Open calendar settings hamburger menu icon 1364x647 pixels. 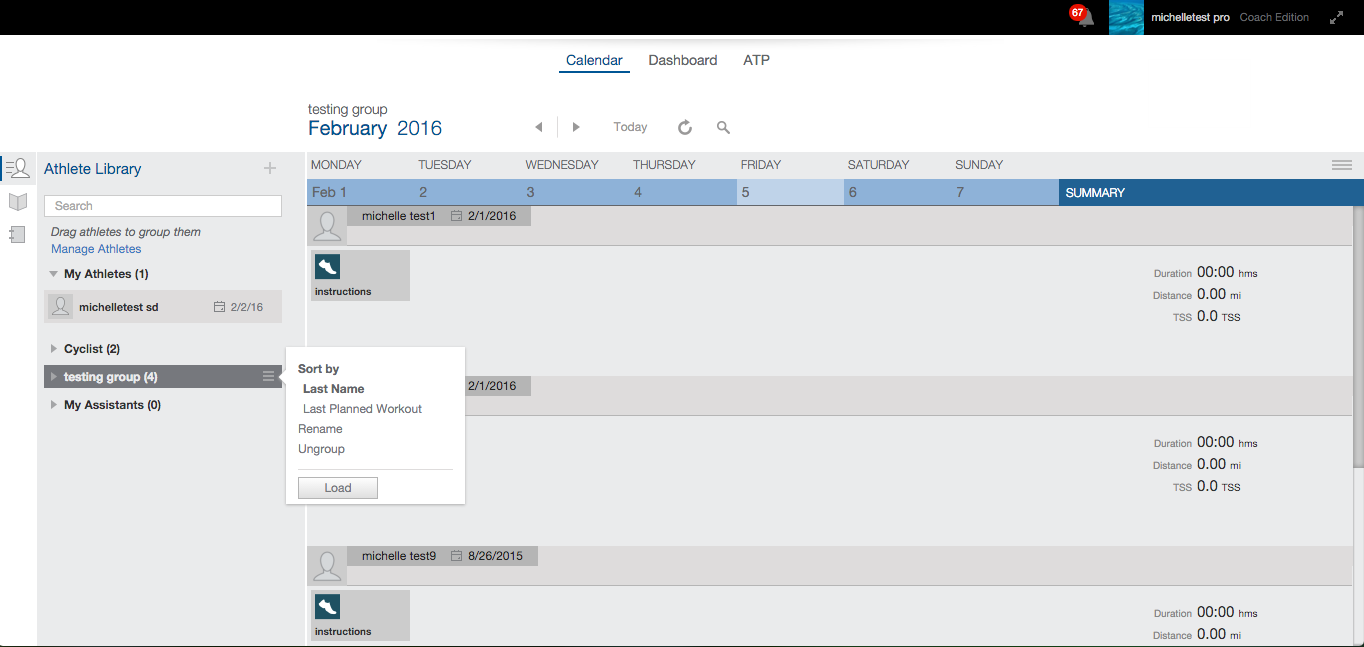coord(1341,165)
